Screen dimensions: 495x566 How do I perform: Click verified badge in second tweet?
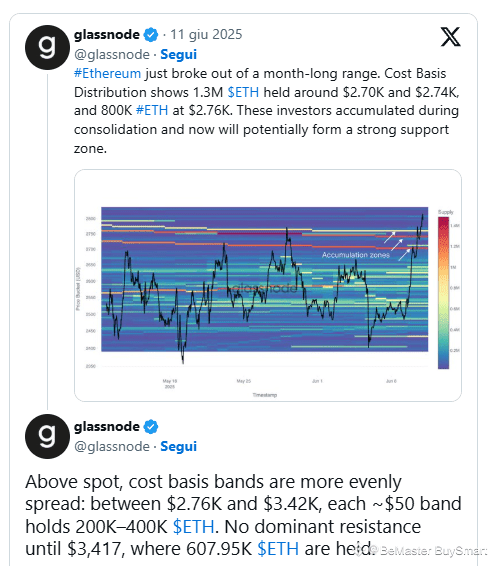(x=151, y=427)
